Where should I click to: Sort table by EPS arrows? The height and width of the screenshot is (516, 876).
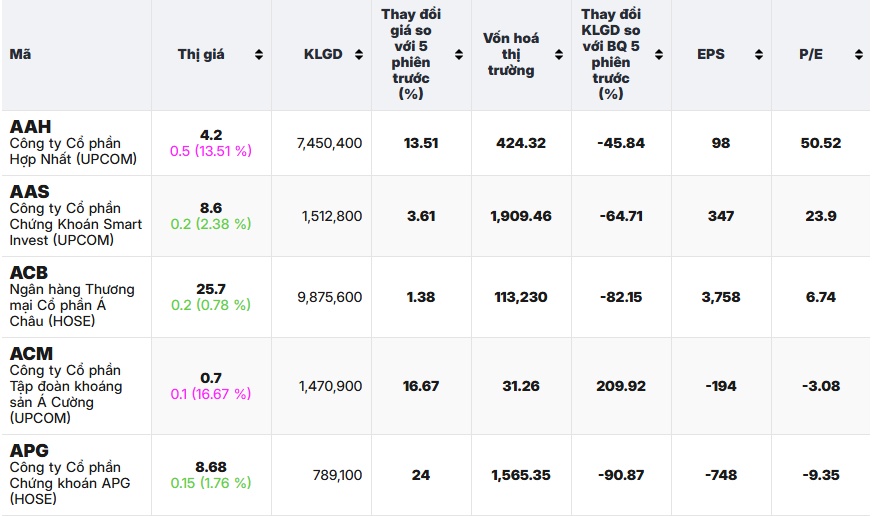(759, 54)
